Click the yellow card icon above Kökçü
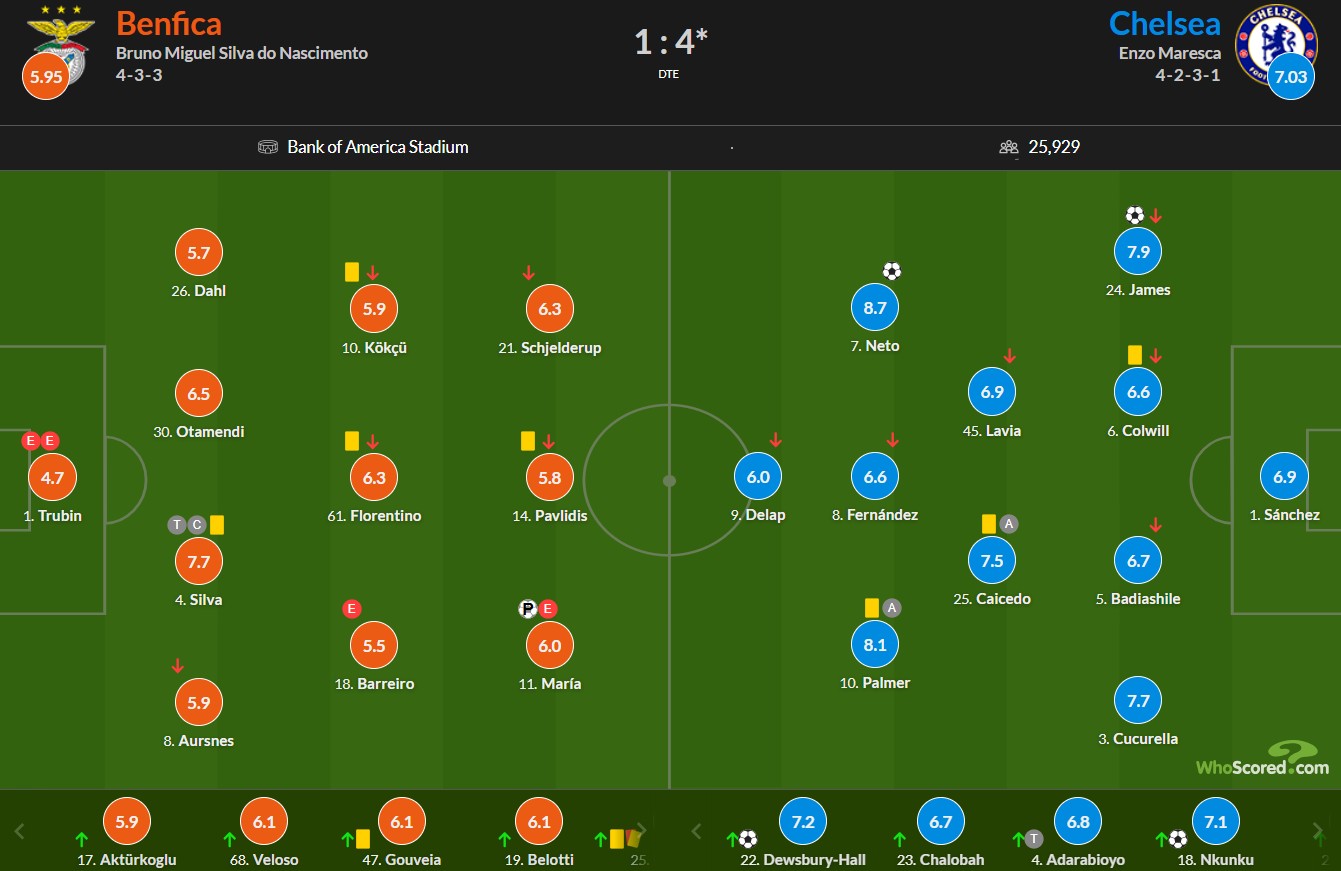 click(352, 272)
